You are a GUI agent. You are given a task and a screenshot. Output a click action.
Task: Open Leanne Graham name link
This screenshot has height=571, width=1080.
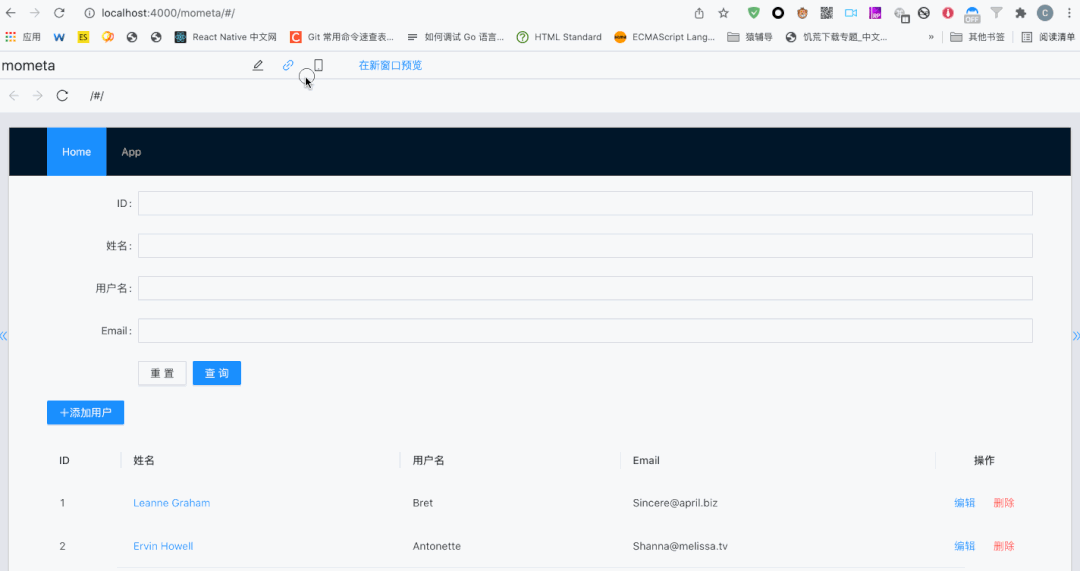pos(172,503)
